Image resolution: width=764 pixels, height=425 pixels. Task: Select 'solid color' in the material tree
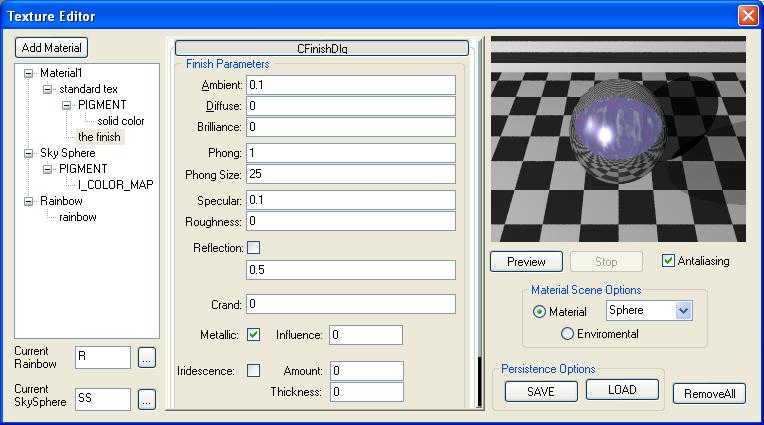tap(120, 121)
